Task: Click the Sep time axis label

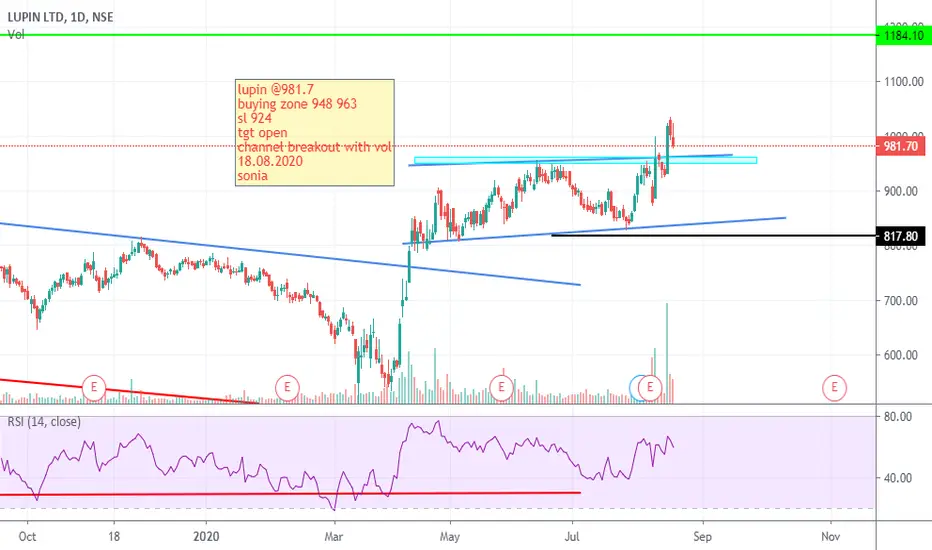Action: (702, 536)
